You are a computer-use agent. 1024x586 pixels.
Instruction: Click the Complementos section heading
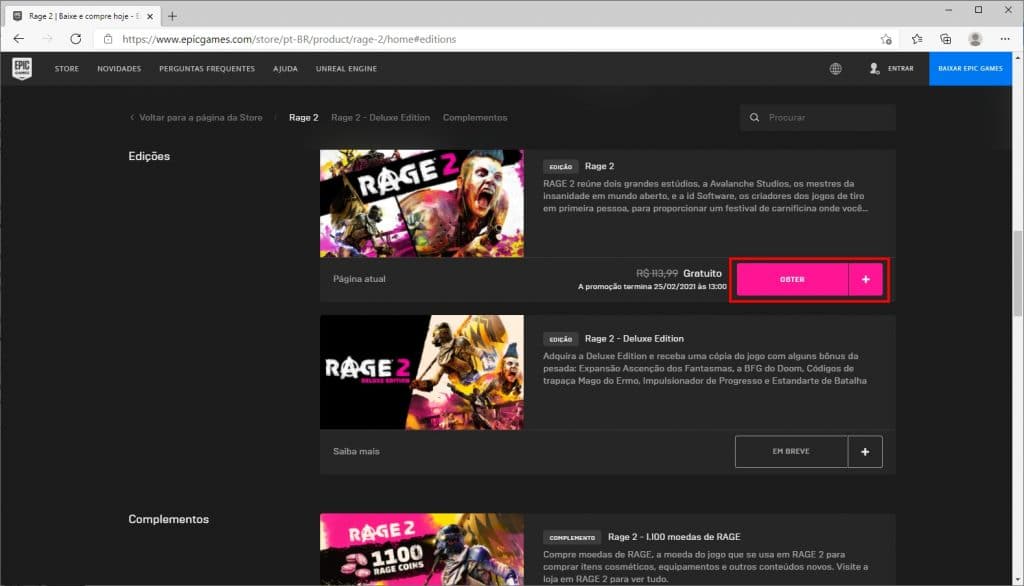coord(168,519)
